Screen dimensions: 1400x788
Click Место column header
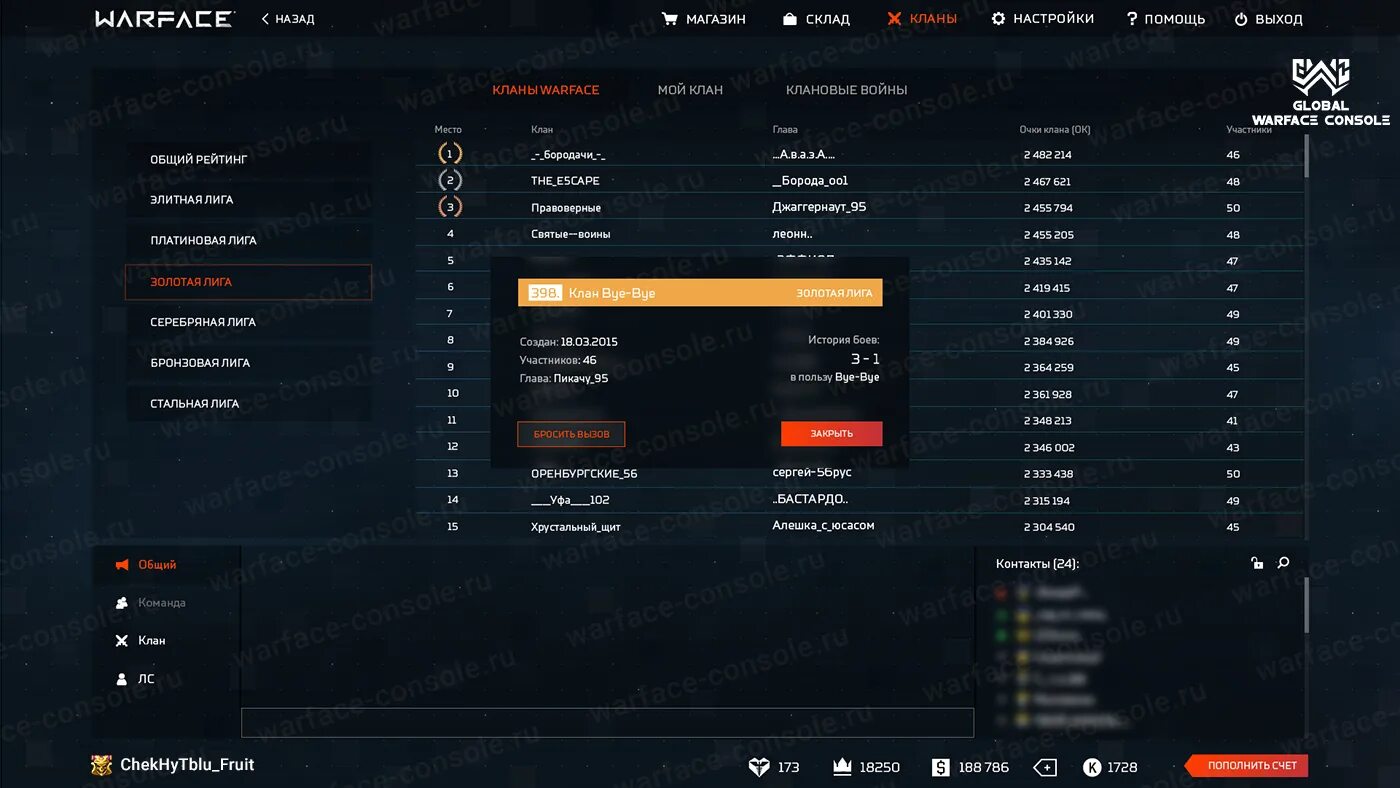pyautogui.click(x=448, y=130)
